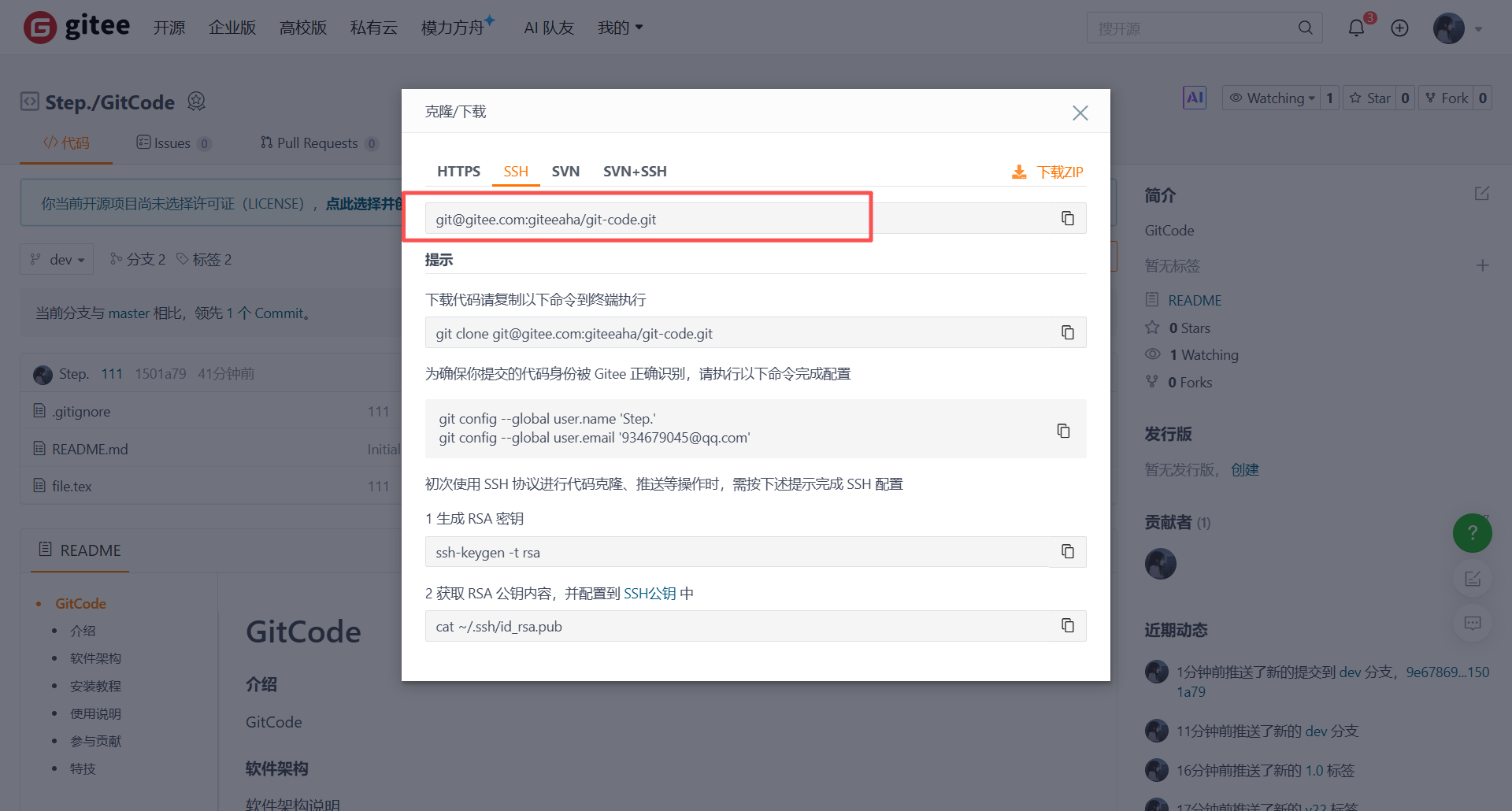Click the AI assistant icon
The width and height of the screenshot is (1512, 811).
tap(1195, 98)
